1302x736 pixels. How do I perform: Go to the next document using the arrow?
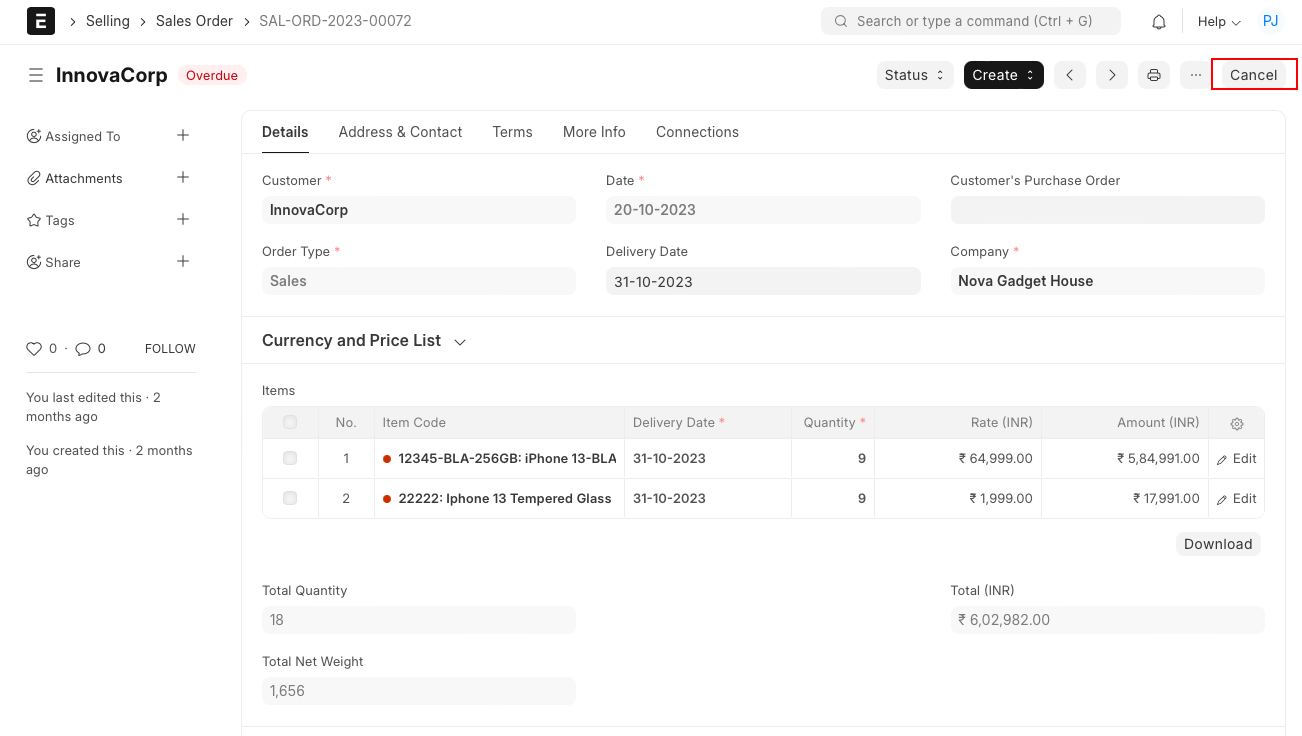1112,74
